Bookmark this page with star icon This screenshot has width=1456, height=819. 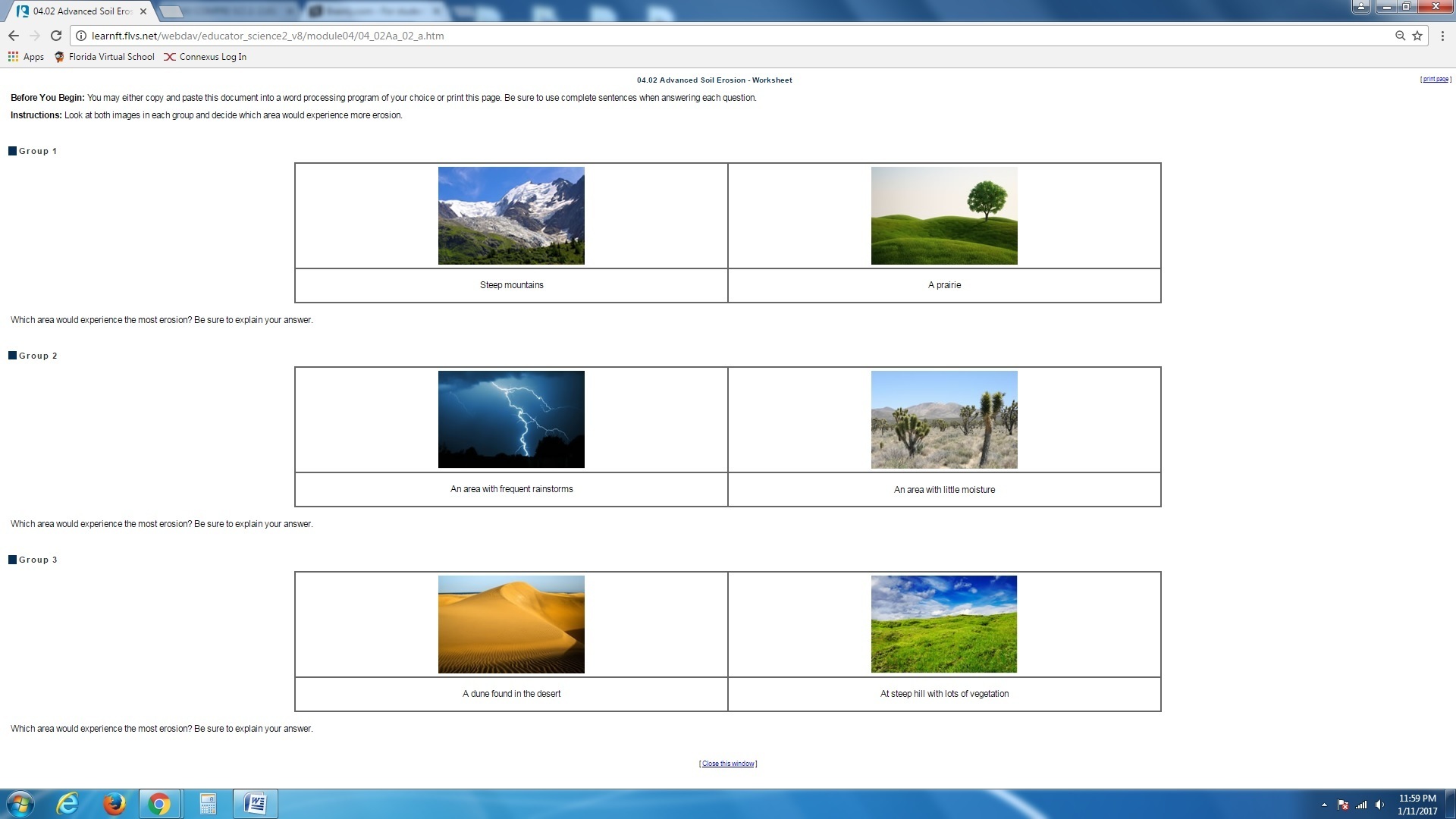[x=1417, y=36]
